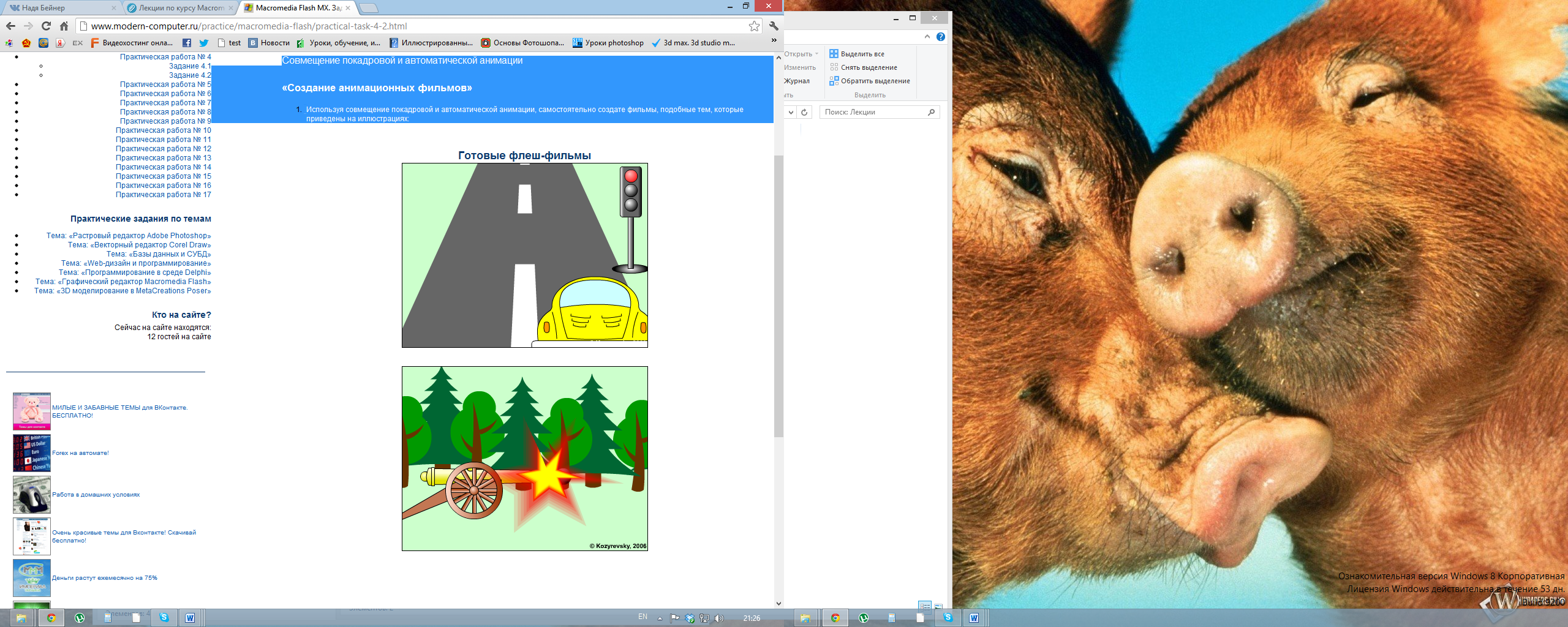The image size is (1568, 627).
Task: Click Explorer refresh address button
Action: (804, 112)
